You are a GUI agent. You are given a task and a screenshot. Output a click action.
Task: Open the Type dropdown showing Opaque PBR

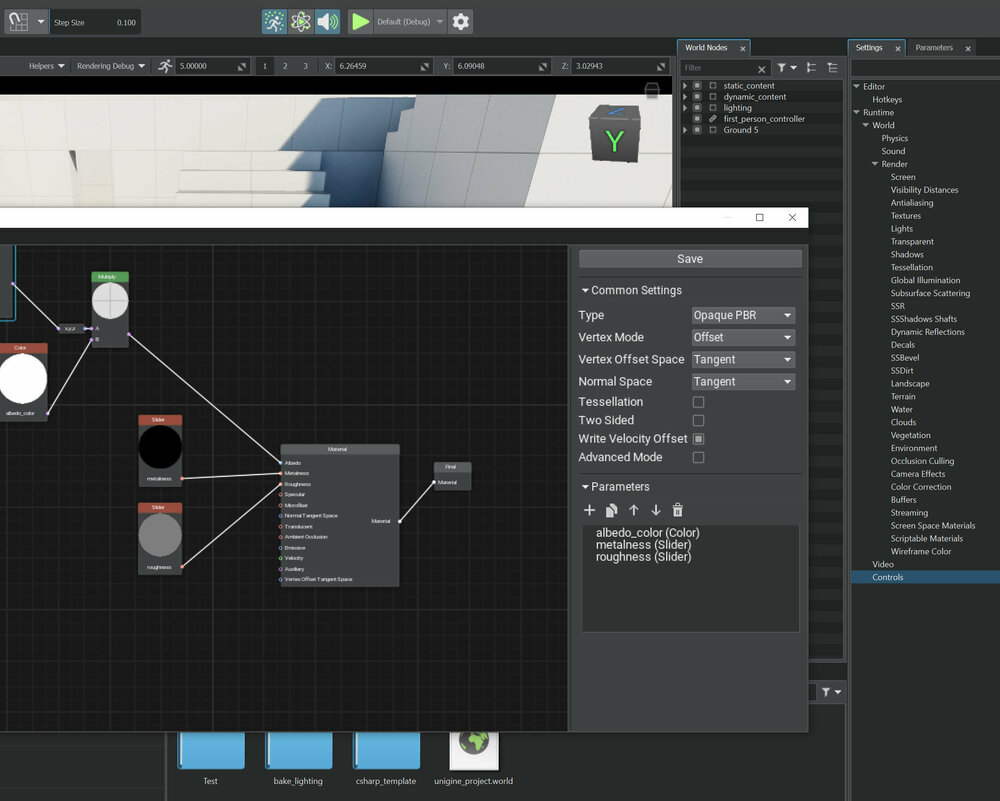743,315
